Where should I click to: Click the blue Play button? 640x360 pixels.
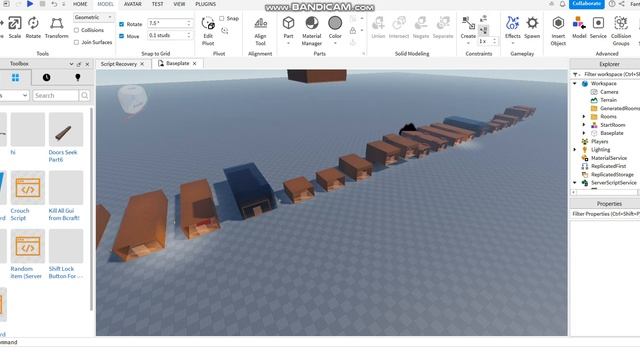[30, 4]
